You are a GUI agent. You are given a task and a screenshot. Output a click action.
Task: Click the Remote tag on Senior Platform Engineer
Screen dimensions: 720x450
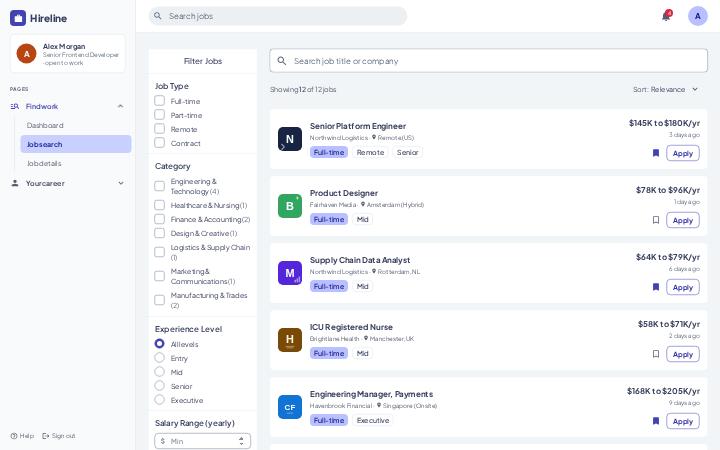tap(370, 152)
